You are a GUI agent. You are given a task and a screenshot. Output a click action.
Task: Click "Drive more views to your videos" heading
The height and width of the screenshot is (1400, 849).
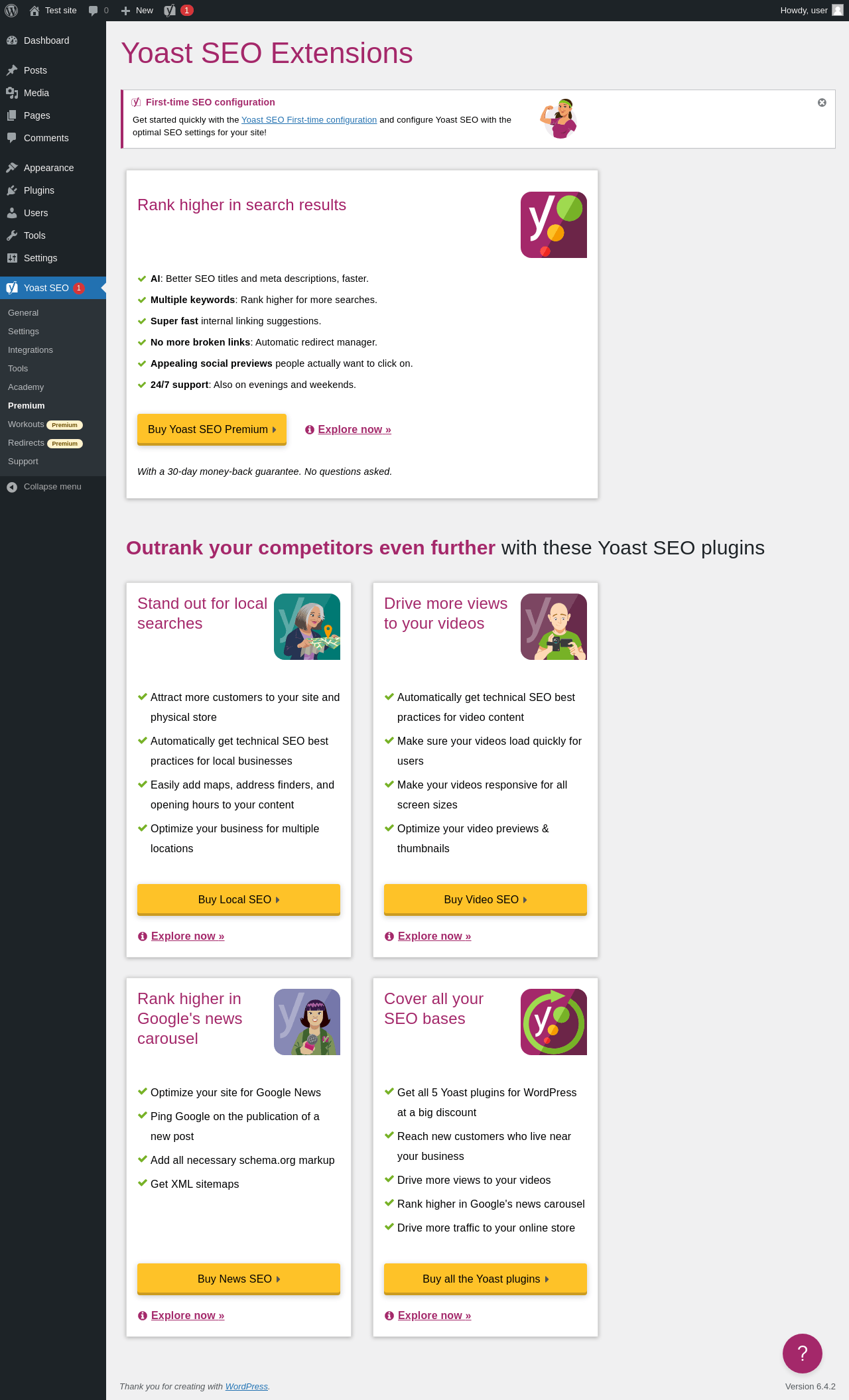pyautogui.click(x=446, y=613)
